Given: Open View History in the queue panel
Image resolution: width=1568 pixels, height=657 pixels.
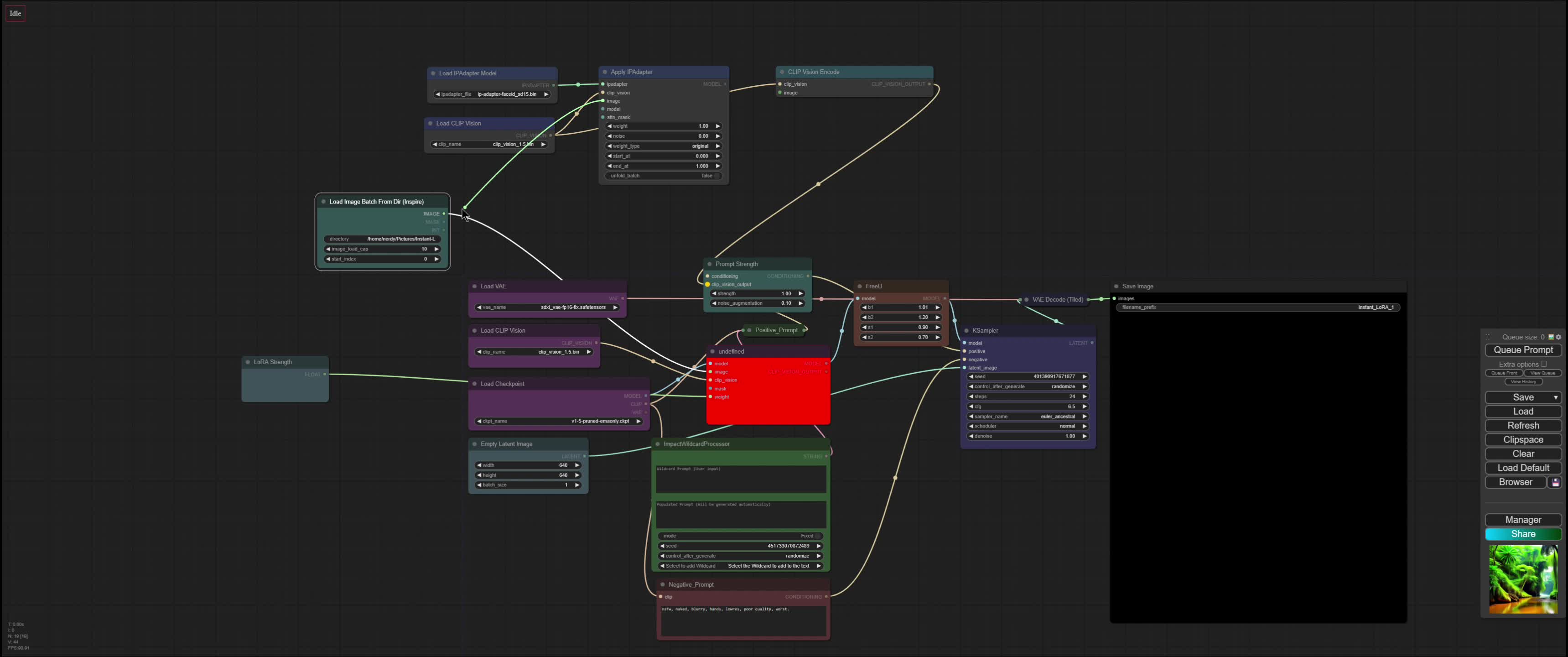Looking at the screenshot, I should tap(1524, 382).
